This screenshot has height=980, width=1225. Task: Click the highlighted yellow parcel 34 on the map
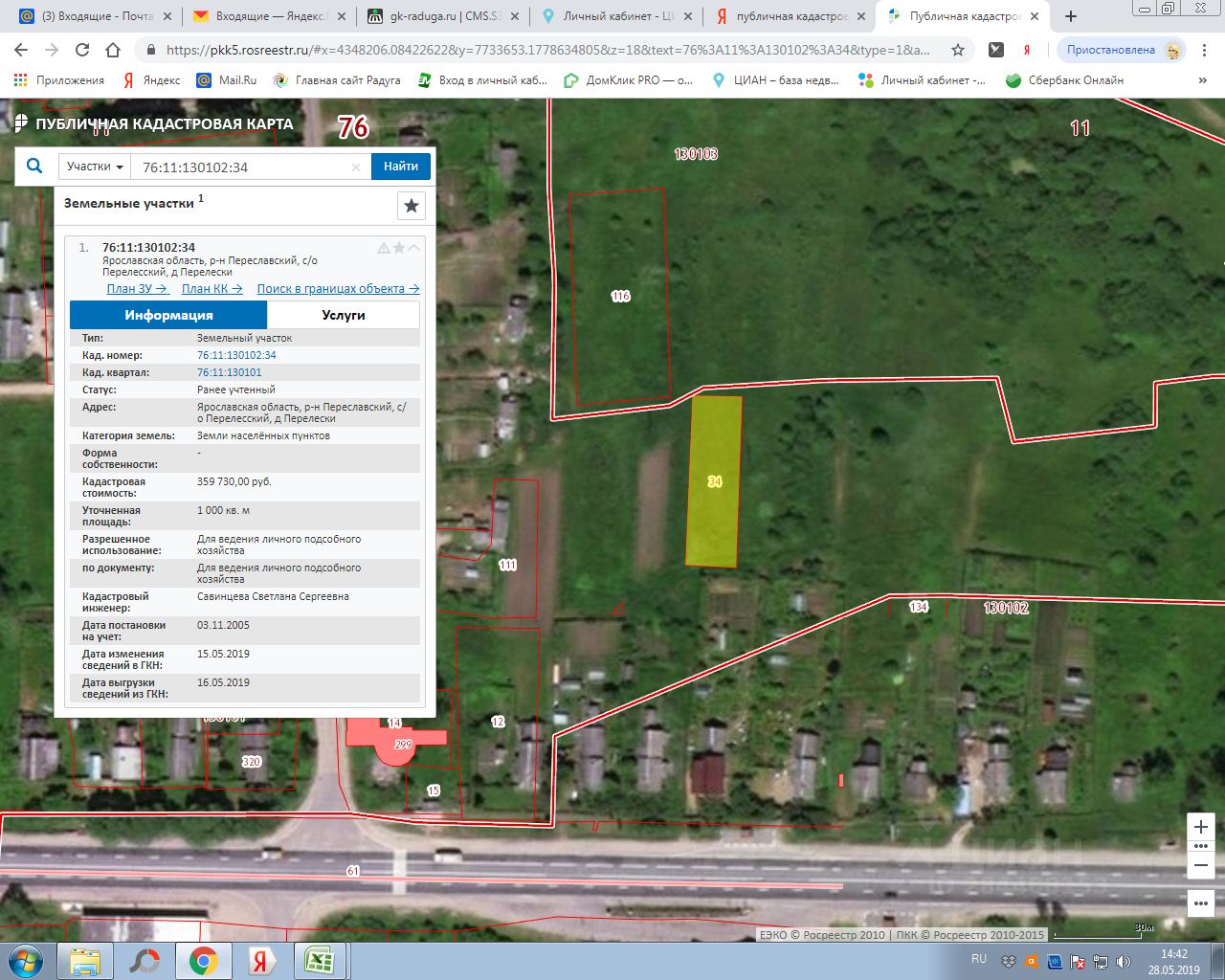tap(714, 481)
